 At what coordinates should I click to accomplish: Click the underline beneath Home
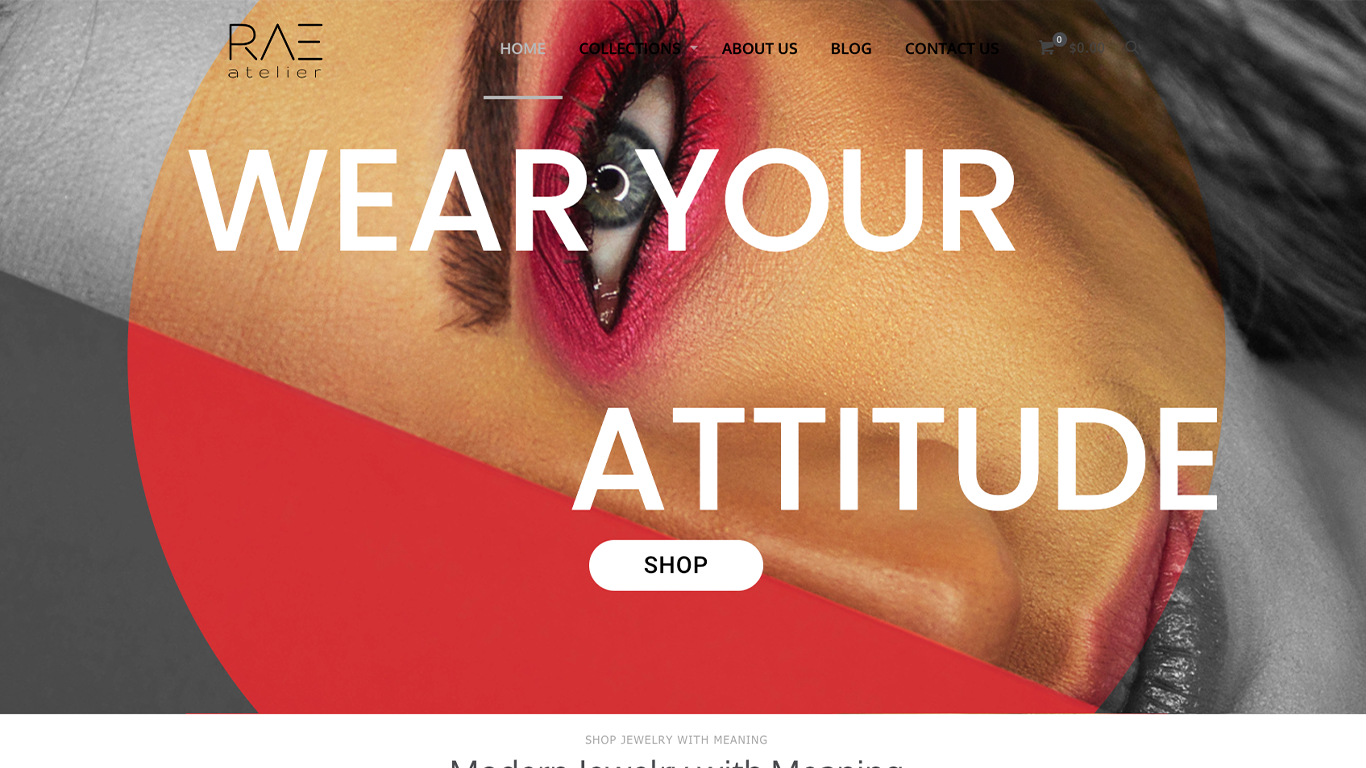[x=523, y=97]
